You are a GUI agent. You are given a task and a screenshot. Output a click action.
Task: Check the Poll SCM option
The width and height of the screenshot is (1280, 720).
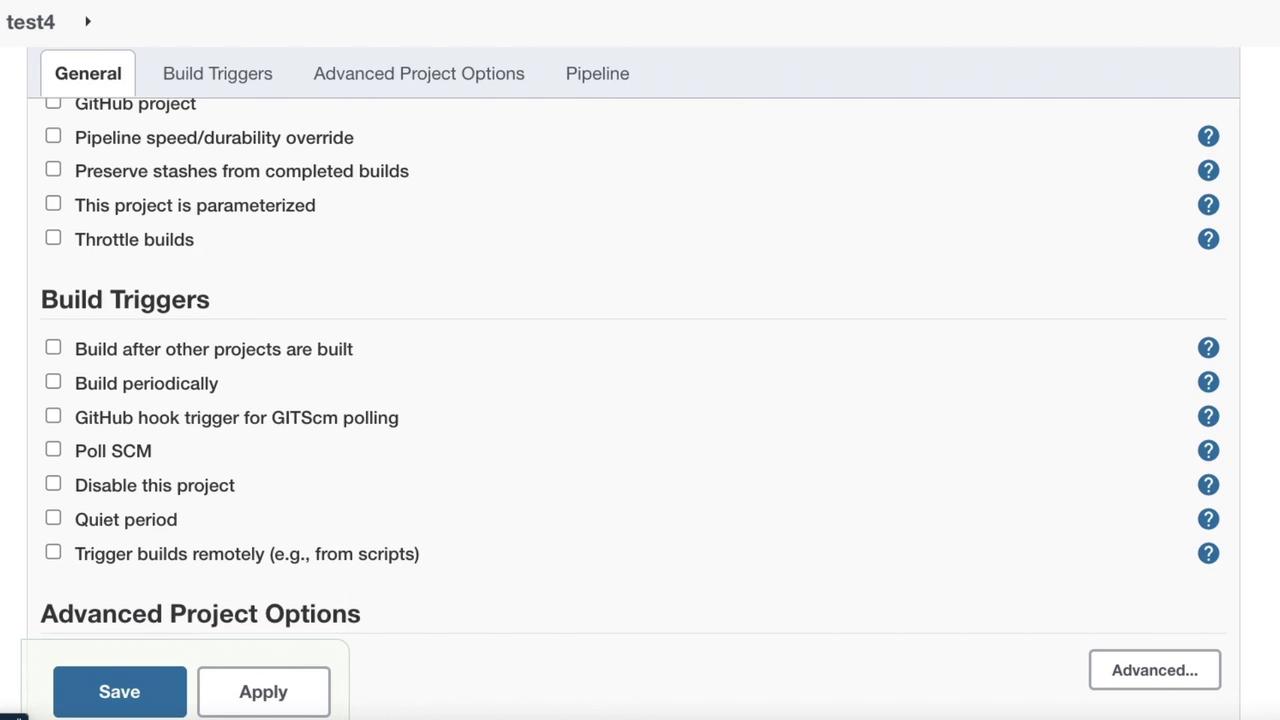pos(53,450)
